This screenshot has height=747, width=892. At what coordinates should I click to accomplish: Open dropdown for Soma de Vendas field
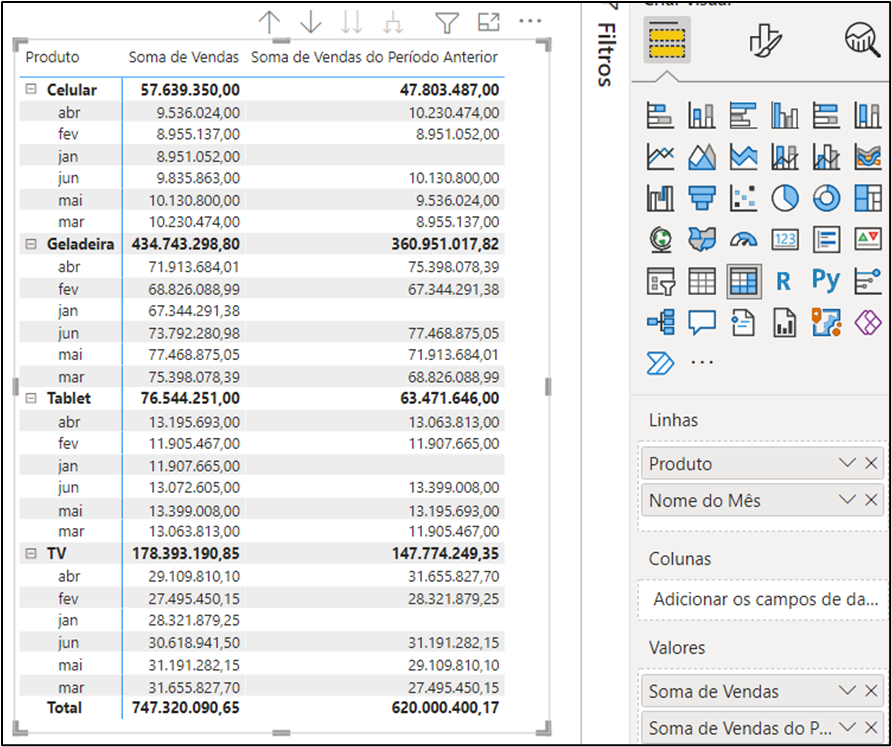point(847,691)
